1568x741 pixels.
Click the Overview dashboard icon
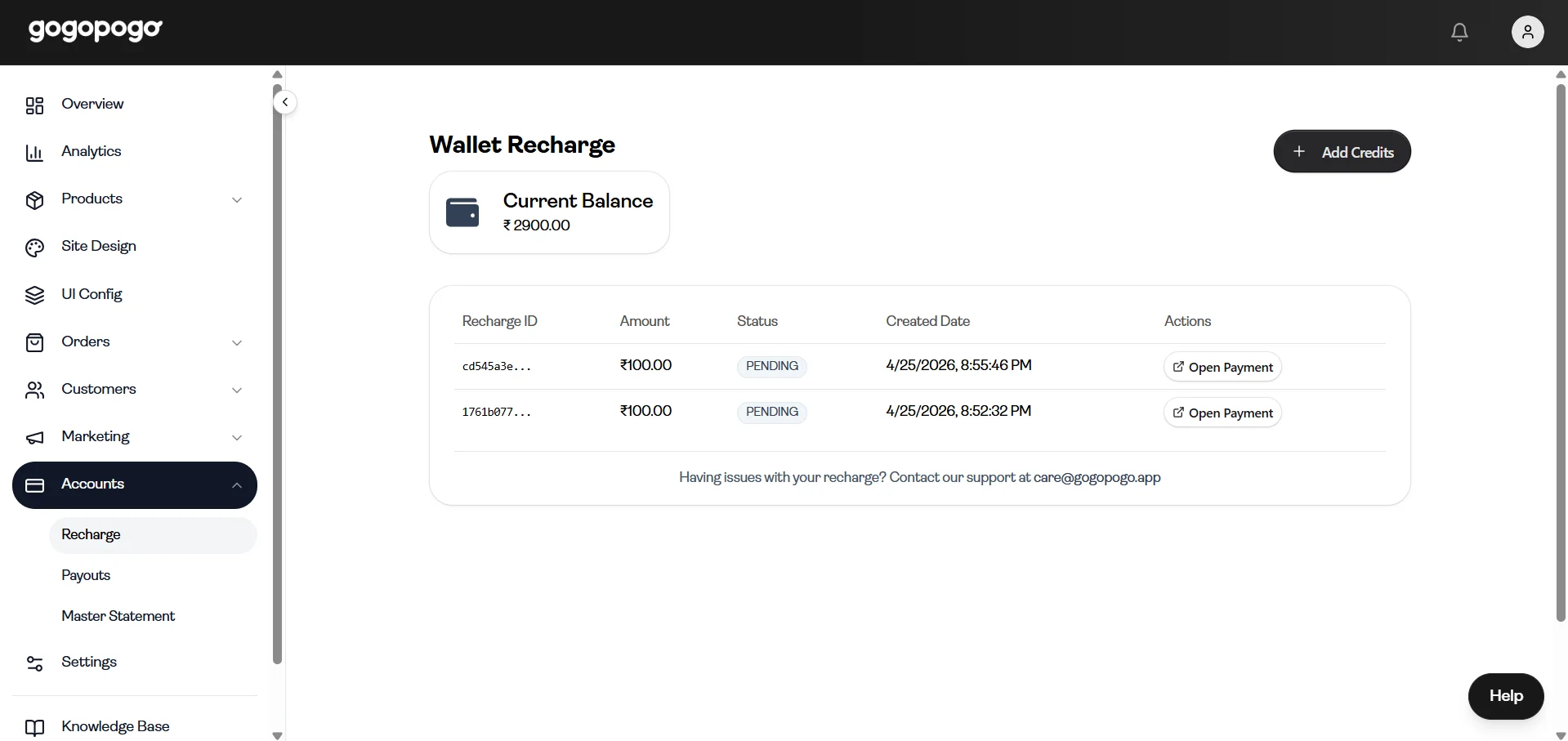coord(34,105)
